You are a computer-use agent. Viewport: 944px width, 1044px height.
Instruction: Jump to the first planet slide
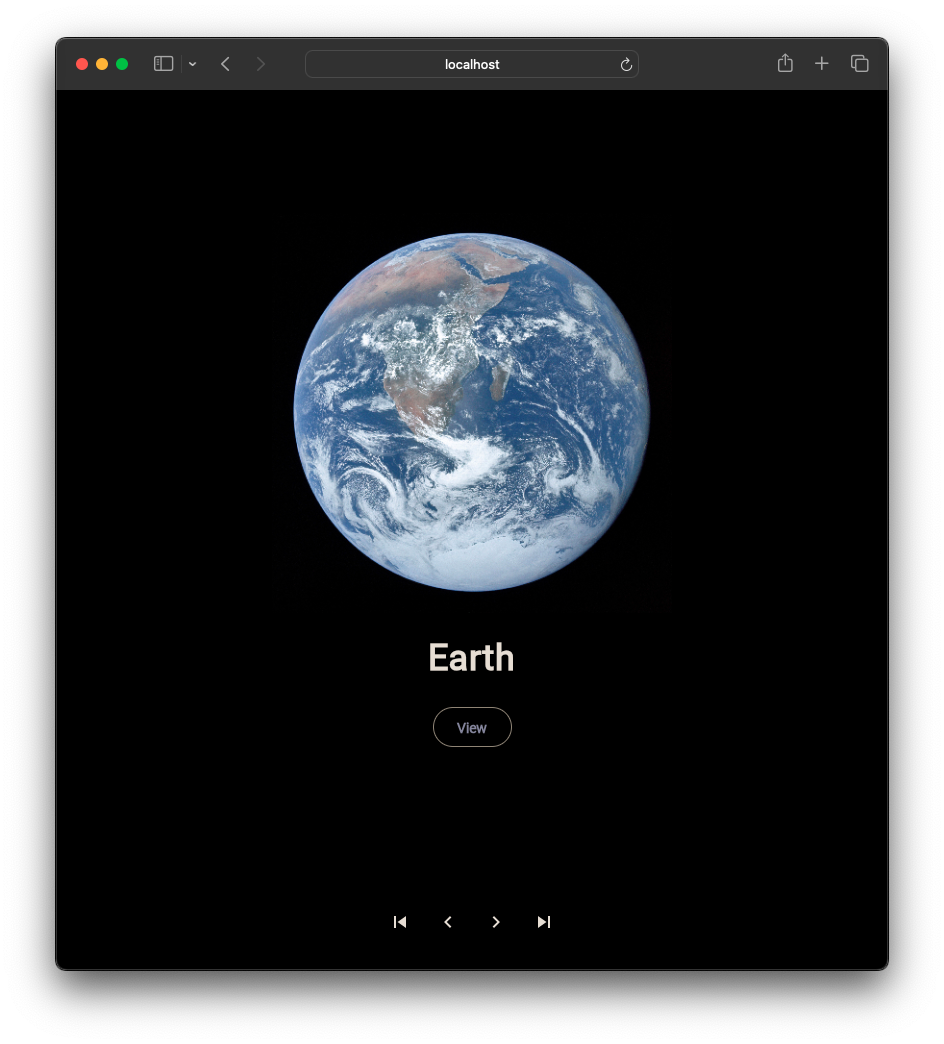click(399, 921)
